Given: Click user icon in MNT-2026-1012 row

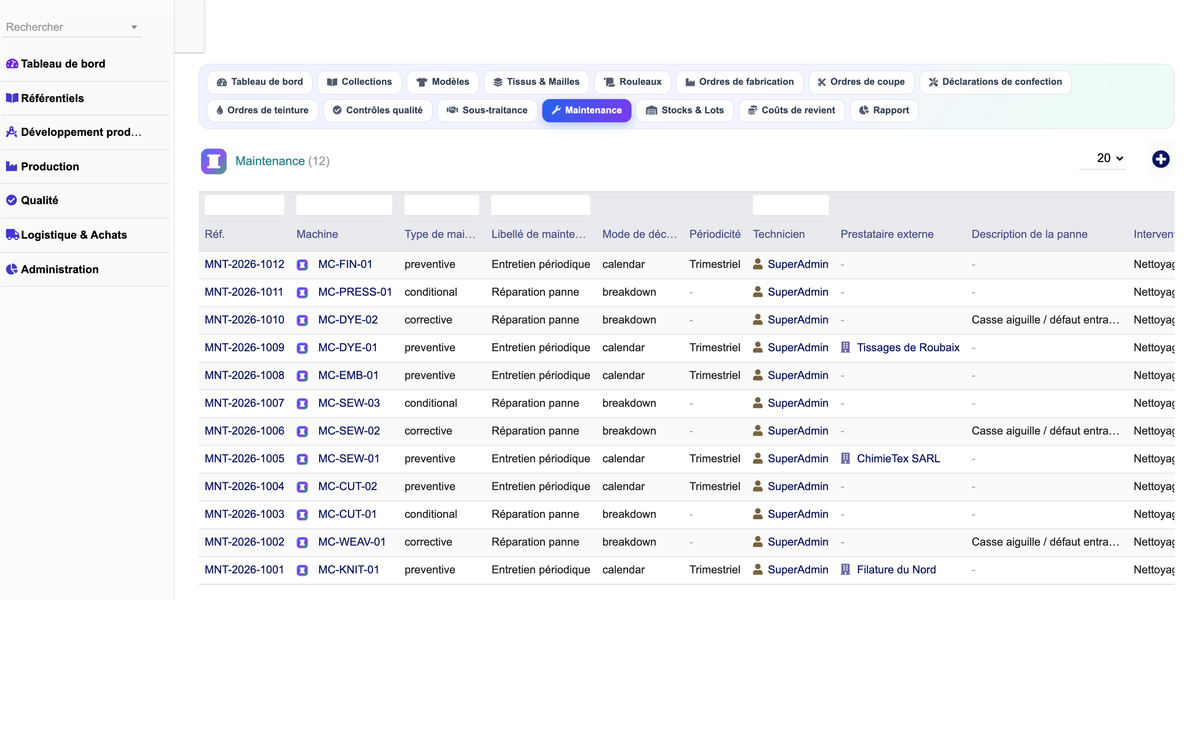Looking at the screenshot, I should pos(758,265).
